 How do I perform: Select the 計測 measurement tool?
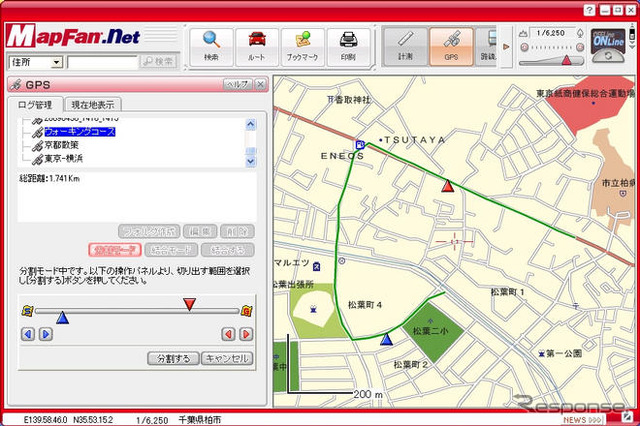[x=405, y=46]
